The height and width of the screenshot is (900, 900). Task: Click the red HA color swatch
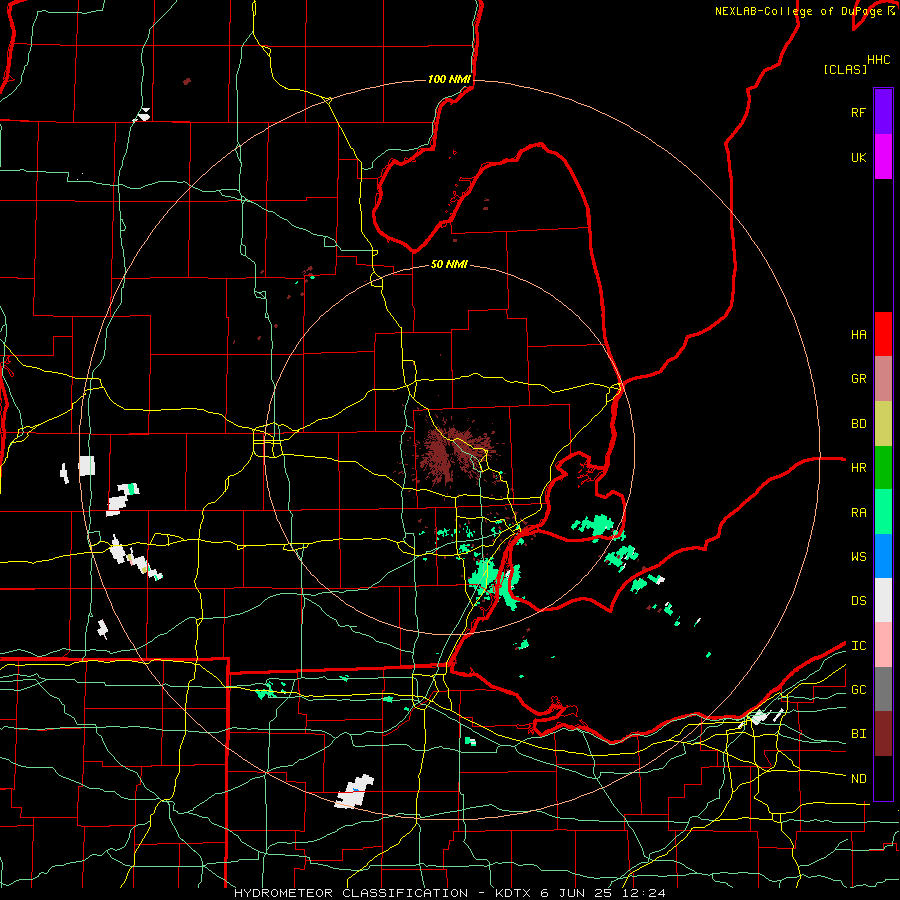pyautogui.click(x=883, y=334)
